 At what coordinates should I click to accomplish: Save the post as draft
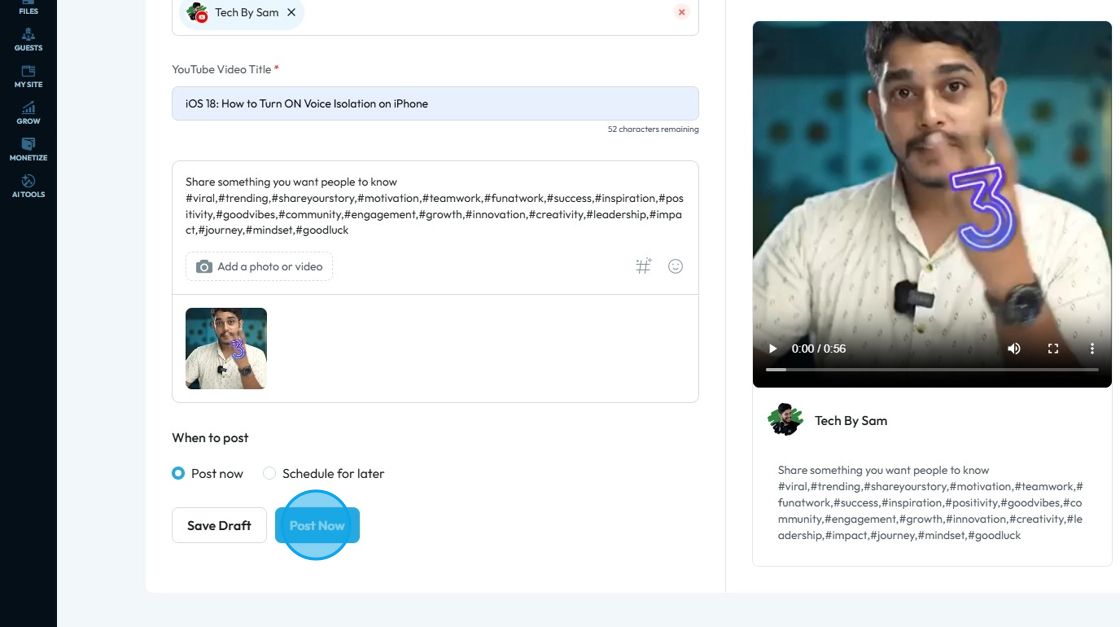click(219, 526)
